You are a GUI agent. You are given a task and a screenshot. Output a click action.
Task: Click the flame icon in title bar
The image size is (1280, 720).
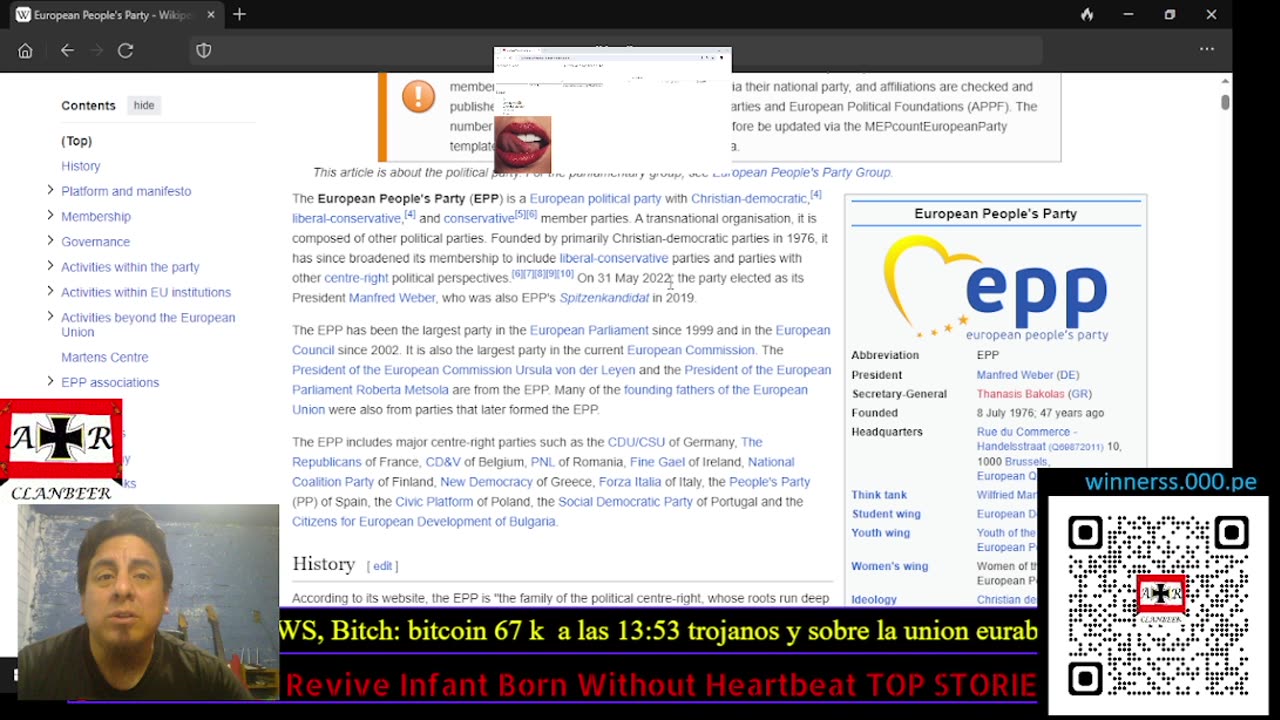[x=1087, y=14]
